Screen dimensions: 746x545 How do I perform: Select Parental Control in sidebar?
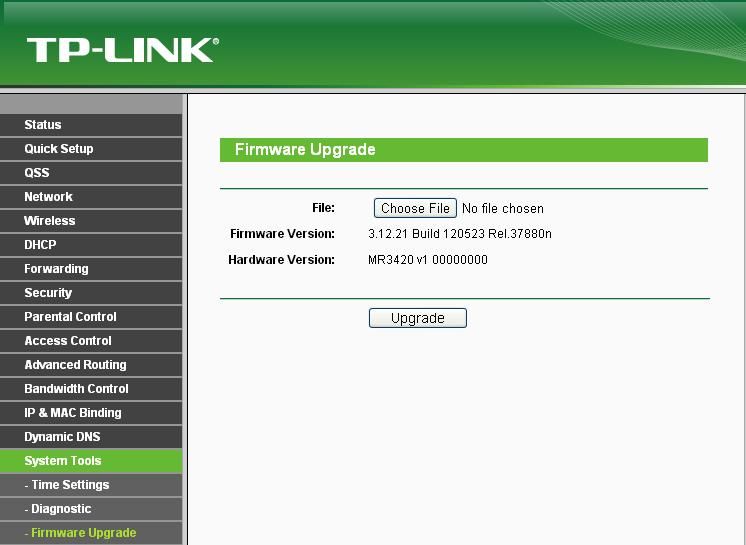(70, 317)
